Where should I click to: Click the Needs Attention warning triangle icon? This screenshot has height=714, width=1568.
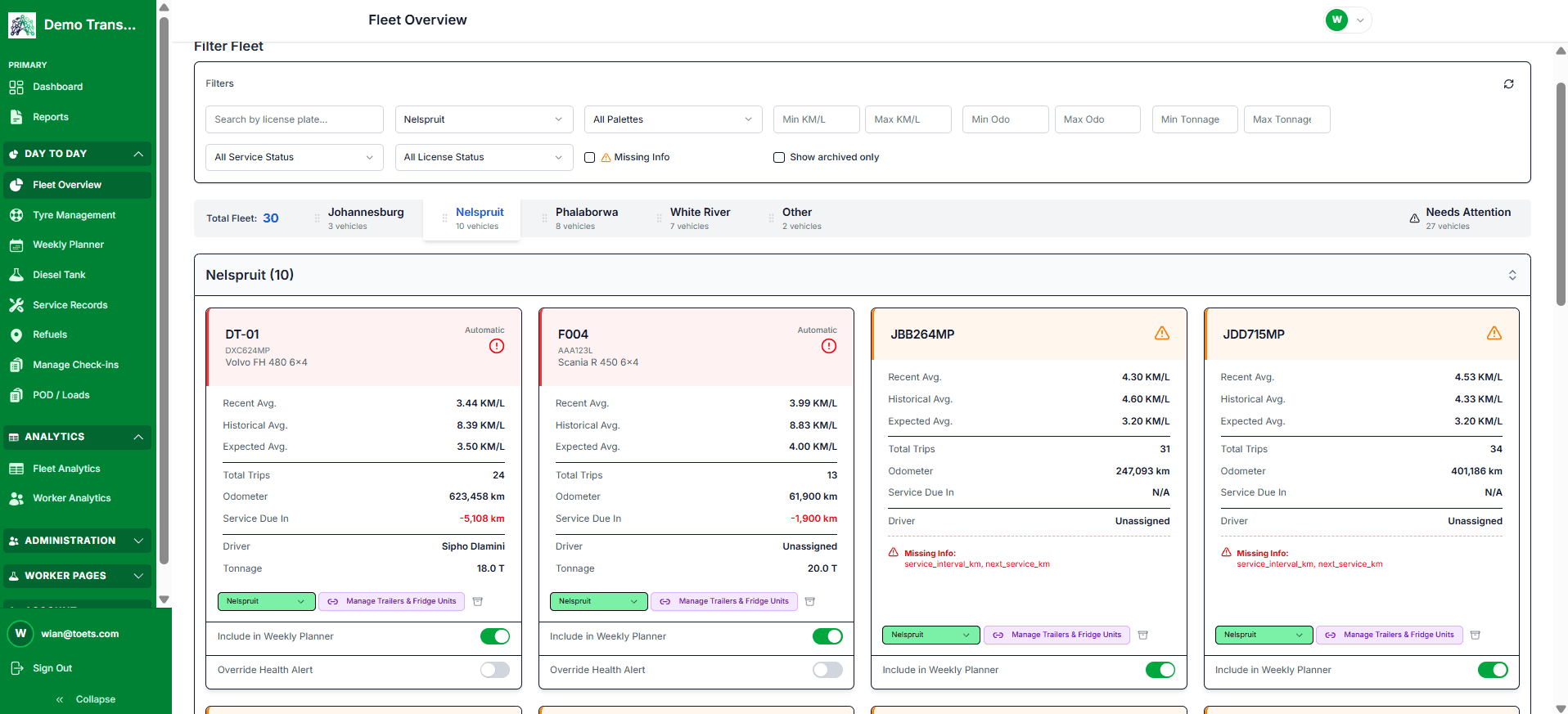pos(1414,218)
